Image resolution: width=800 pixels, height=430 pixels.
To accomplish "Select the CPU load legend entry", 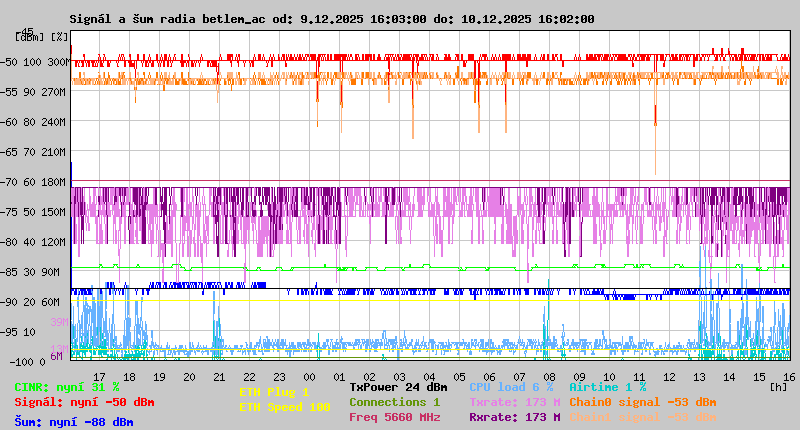I will tap(511, 387).
